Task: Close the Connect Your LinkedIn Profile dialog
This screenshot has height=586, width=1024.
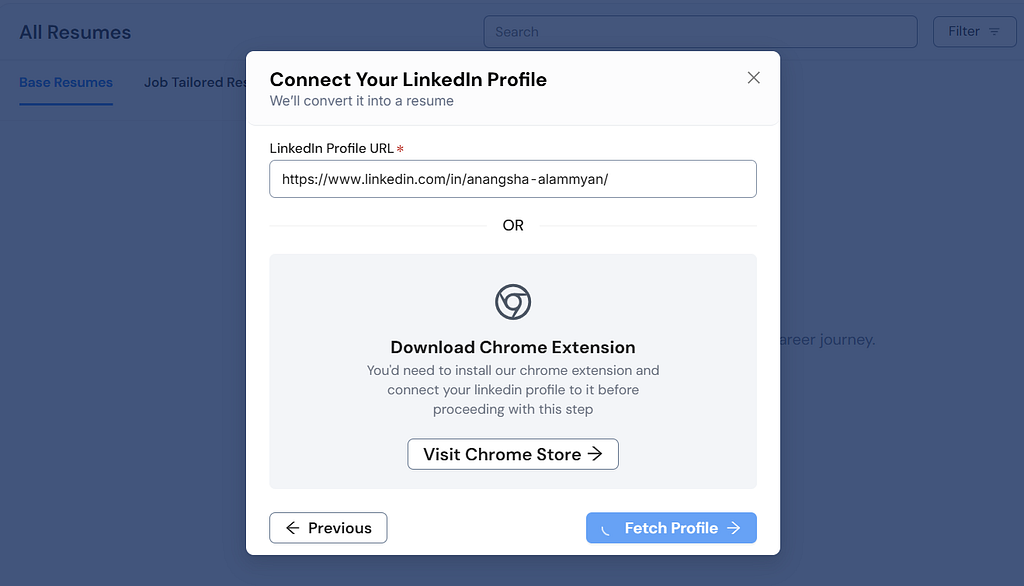Action: (x=754, y=78)
